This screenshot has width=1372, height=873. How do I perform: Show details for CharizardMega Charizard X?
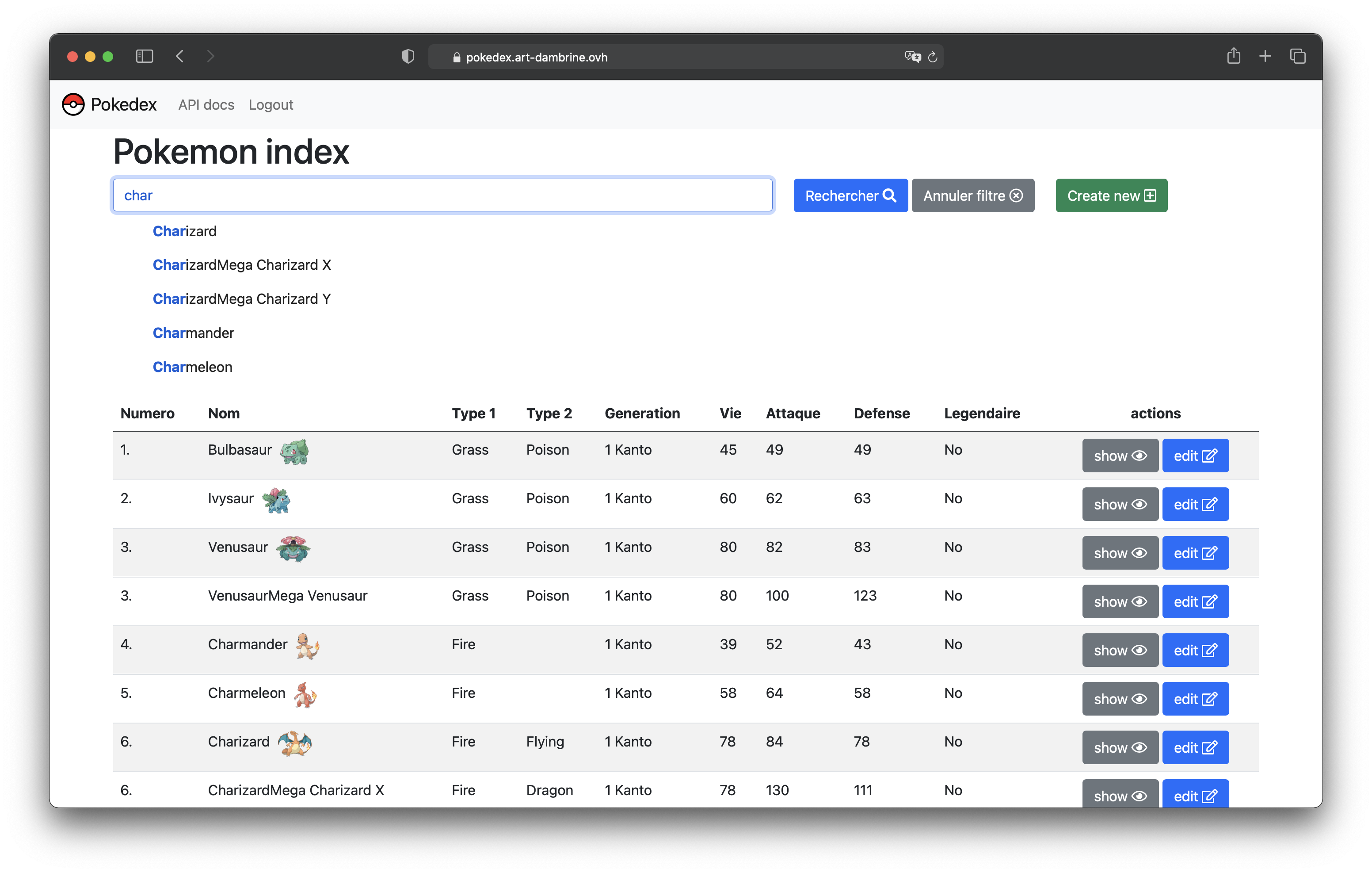pos(1120,794)
